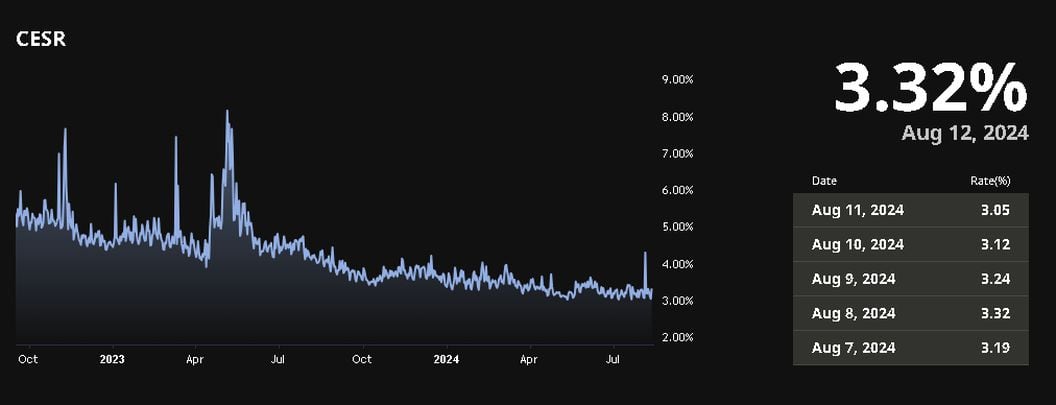Image resolution: width=1056 pixels, height=405 pixels.
Task: Select the Aug 10, 2024 row date
Action: tap(857, 245)
